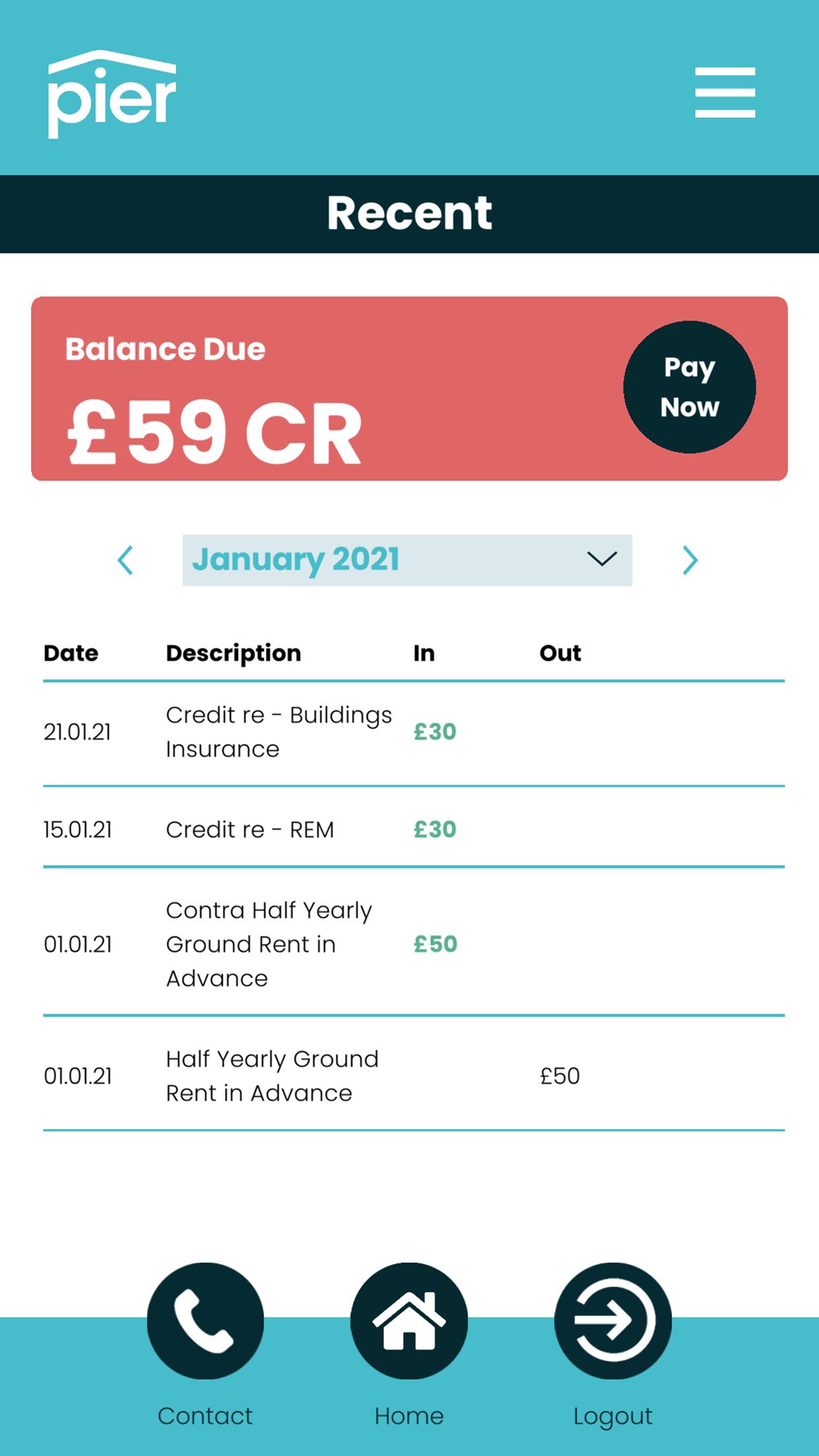This screenshot has width=819, height=1456.
Task: Tap the Home house icon
Action: point(409,1321)
